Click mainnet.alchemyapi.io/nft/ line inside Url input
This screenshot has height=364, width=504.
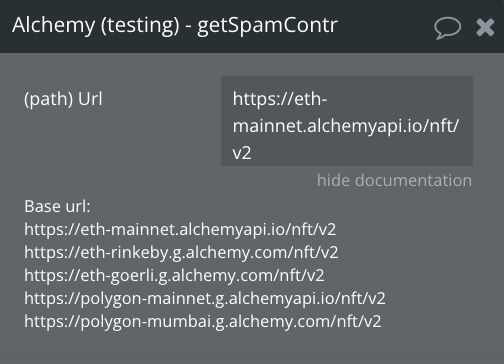[x=346, y=126]
